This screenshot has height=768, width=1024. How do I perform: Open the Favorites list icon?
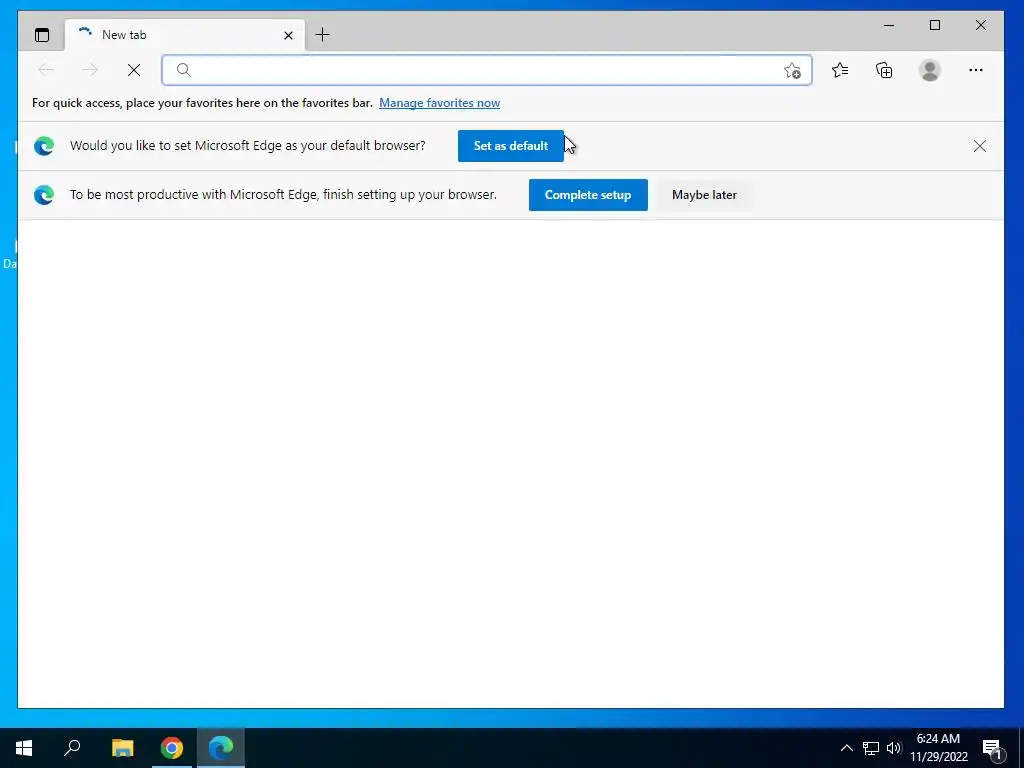tap(840, 70)
